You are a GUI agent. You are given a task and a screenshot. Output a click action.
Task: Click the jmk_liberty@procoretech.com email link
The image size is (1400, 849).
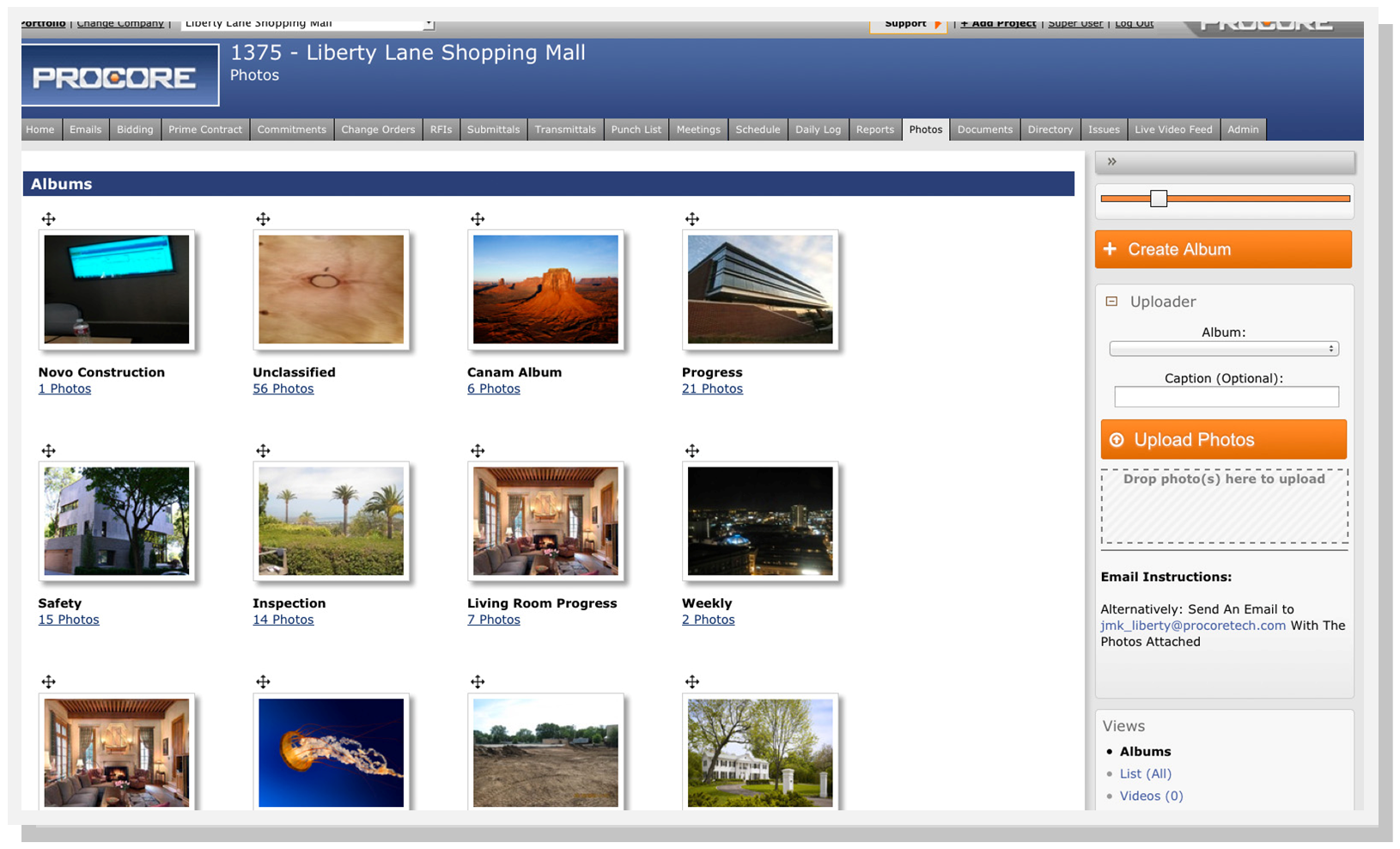click(1193, 626)
